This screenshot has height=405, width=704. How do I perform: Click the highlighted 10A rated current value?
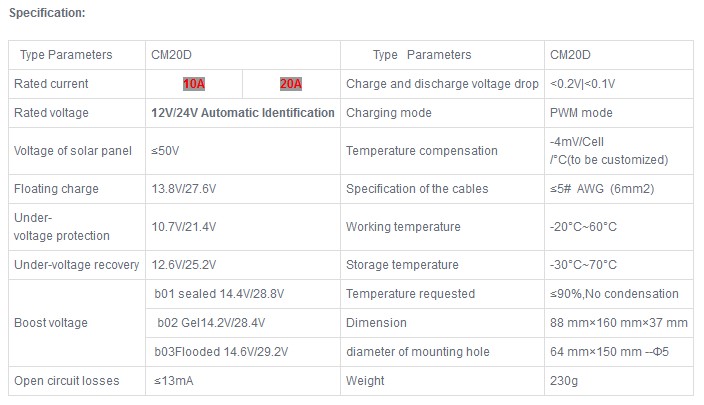pos(194,84)
